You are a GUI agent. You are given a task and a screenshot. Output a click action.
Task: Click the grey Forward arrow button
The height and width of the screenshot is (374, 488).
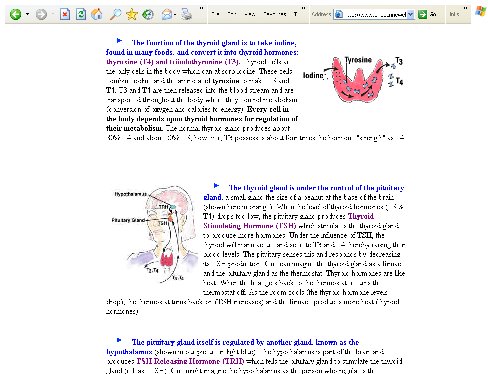click(x=41, y=14)
